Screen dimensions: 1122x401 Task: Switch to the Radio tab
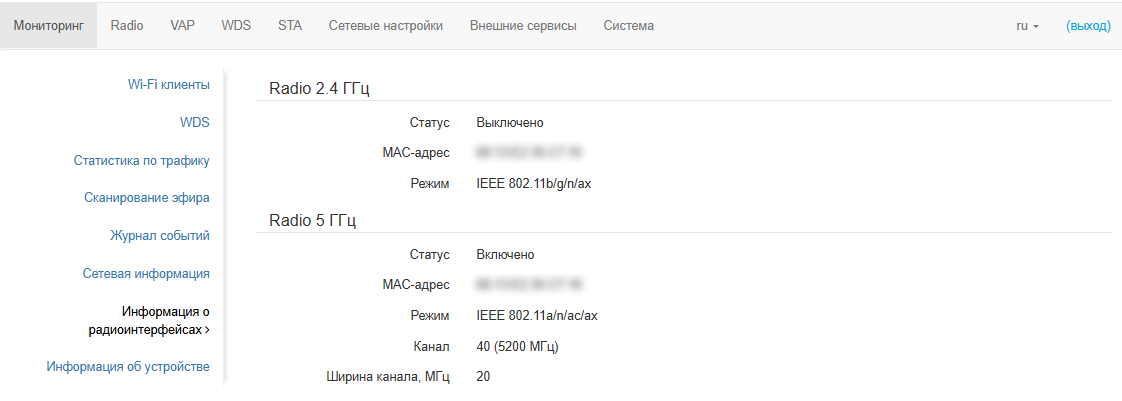127,26
